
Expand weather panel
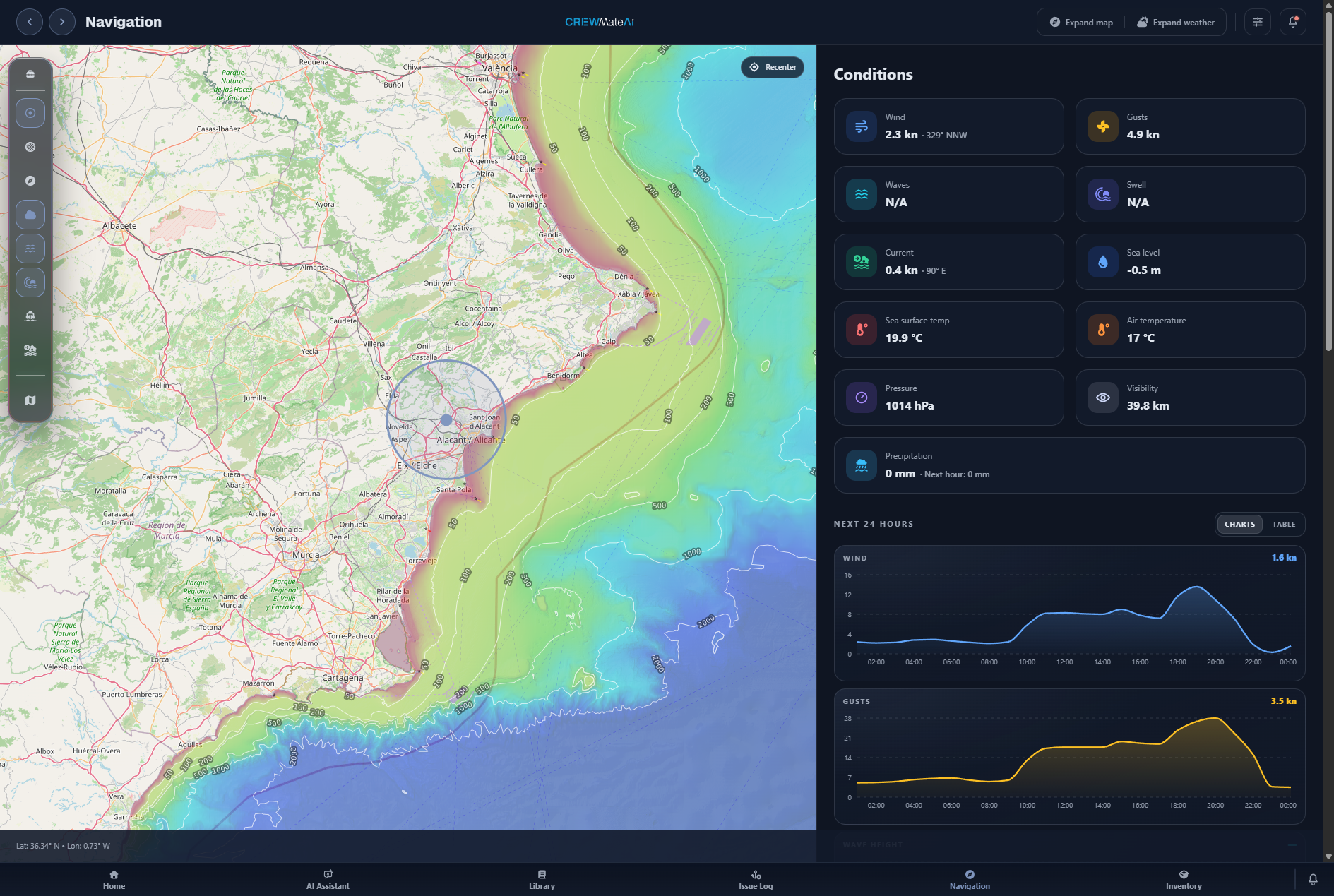click(x=1176, y=23)
